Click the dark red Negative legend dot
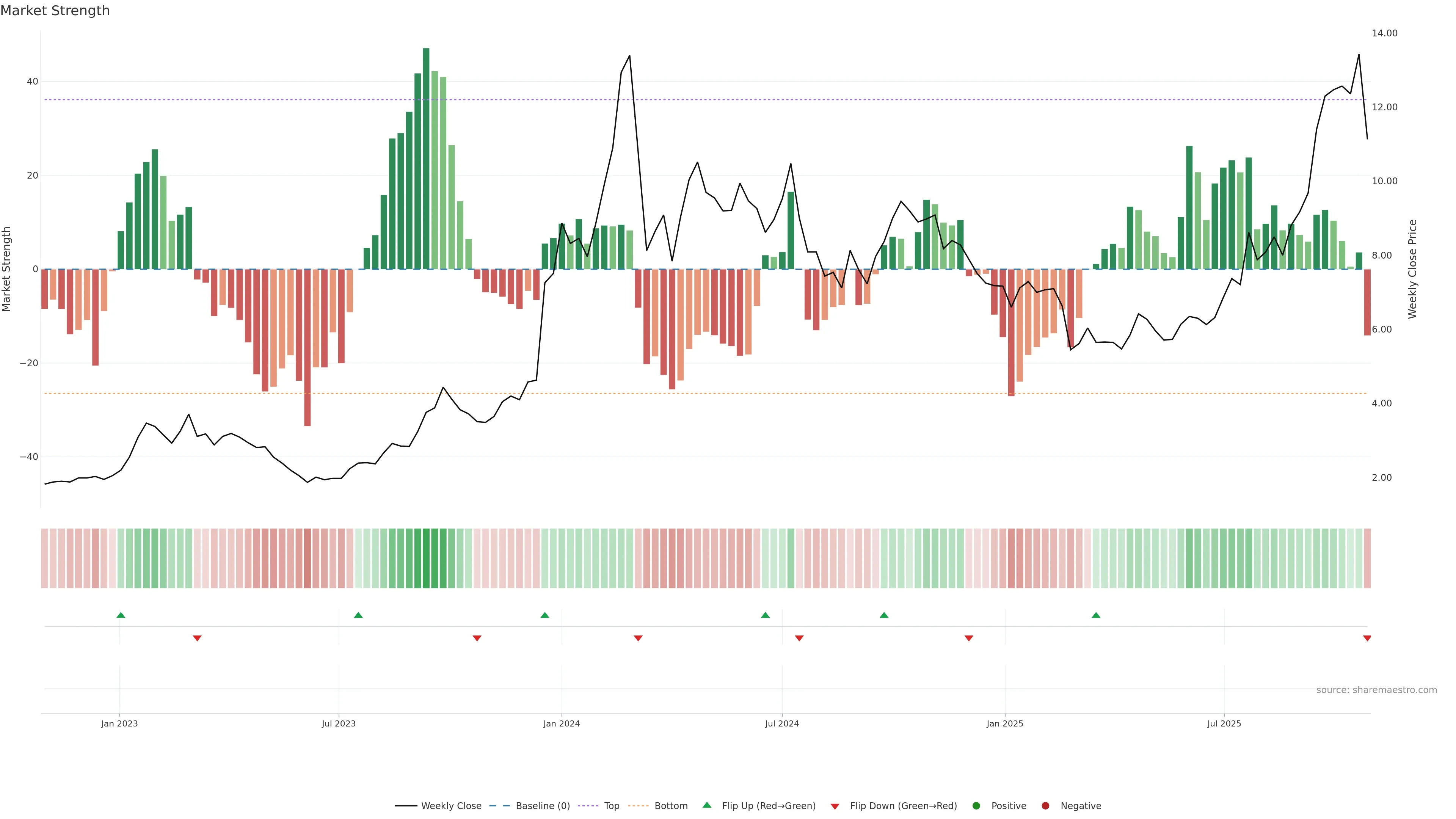Viewport: 1456px width, 819px height. coord(1045,806)
